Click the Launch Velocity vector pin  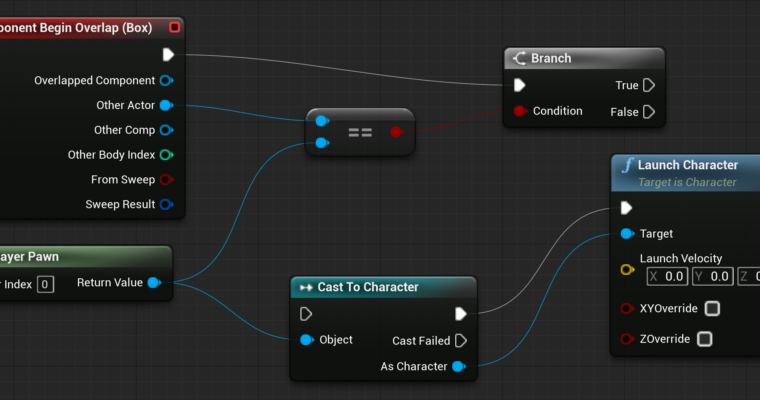coord(627,270)
